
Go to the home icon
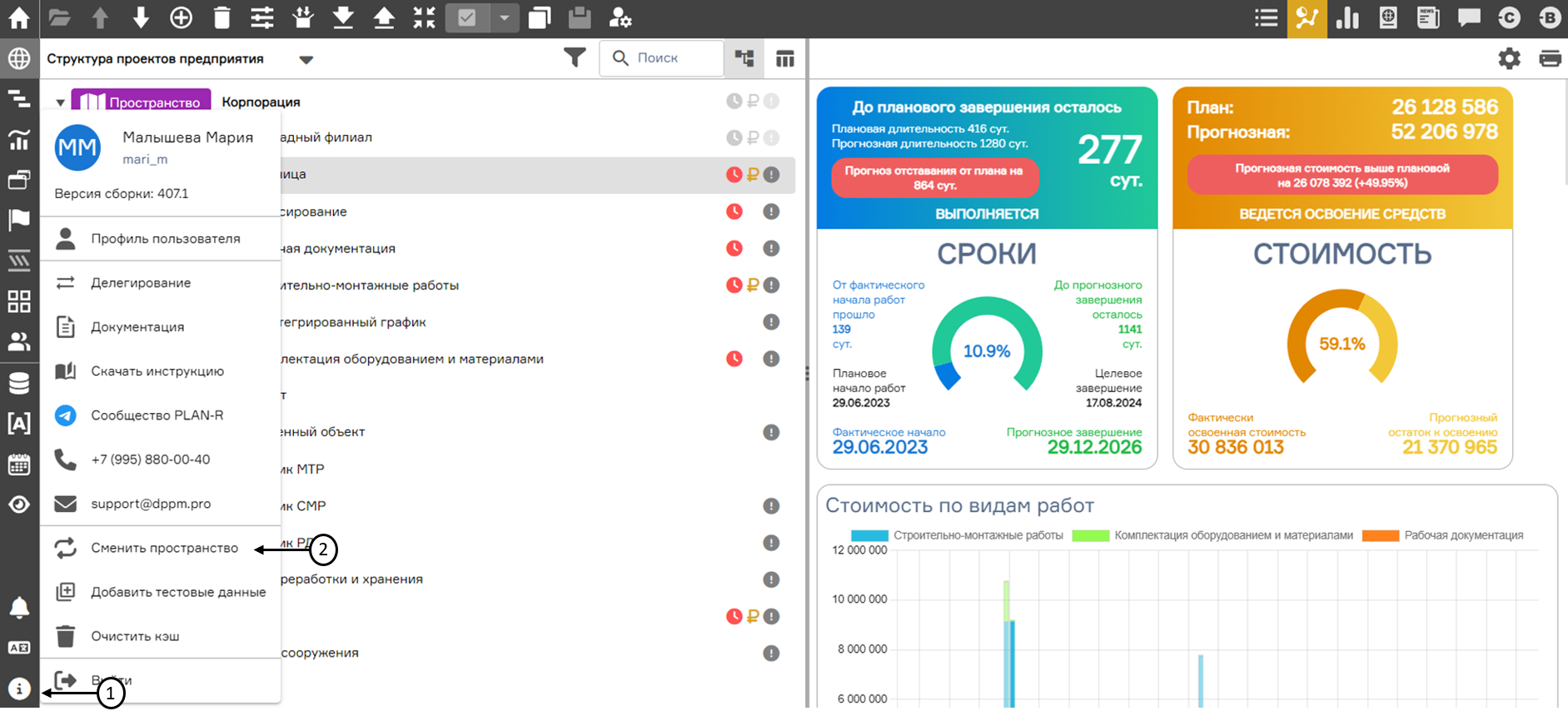click(18, 17)
